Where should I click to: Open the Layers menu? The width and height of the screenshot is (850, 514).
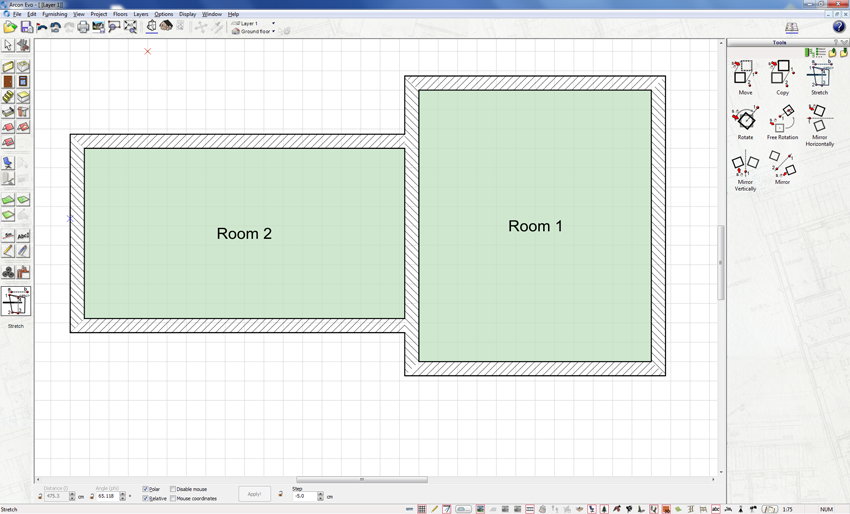(141, 14)
